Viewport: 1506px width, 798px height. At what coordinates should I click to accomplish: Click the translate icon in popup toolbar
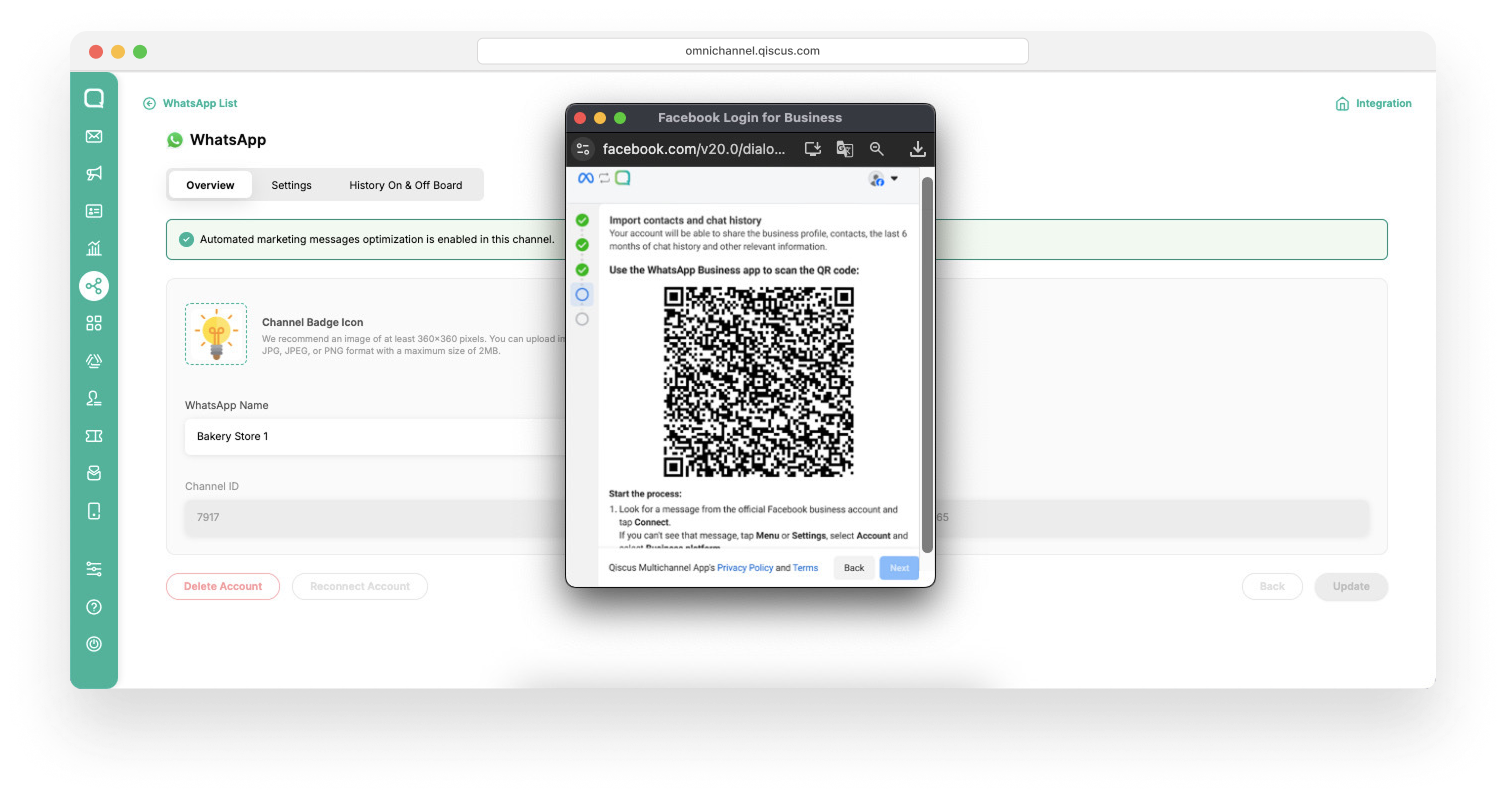pyautogui.click(x=845, y=149)
